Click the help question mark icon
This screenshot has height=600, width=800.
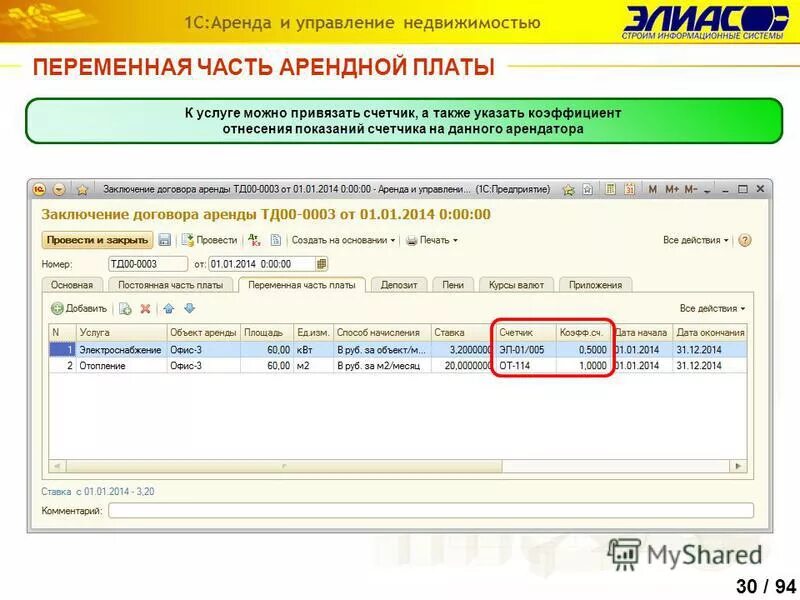[744, 240]
